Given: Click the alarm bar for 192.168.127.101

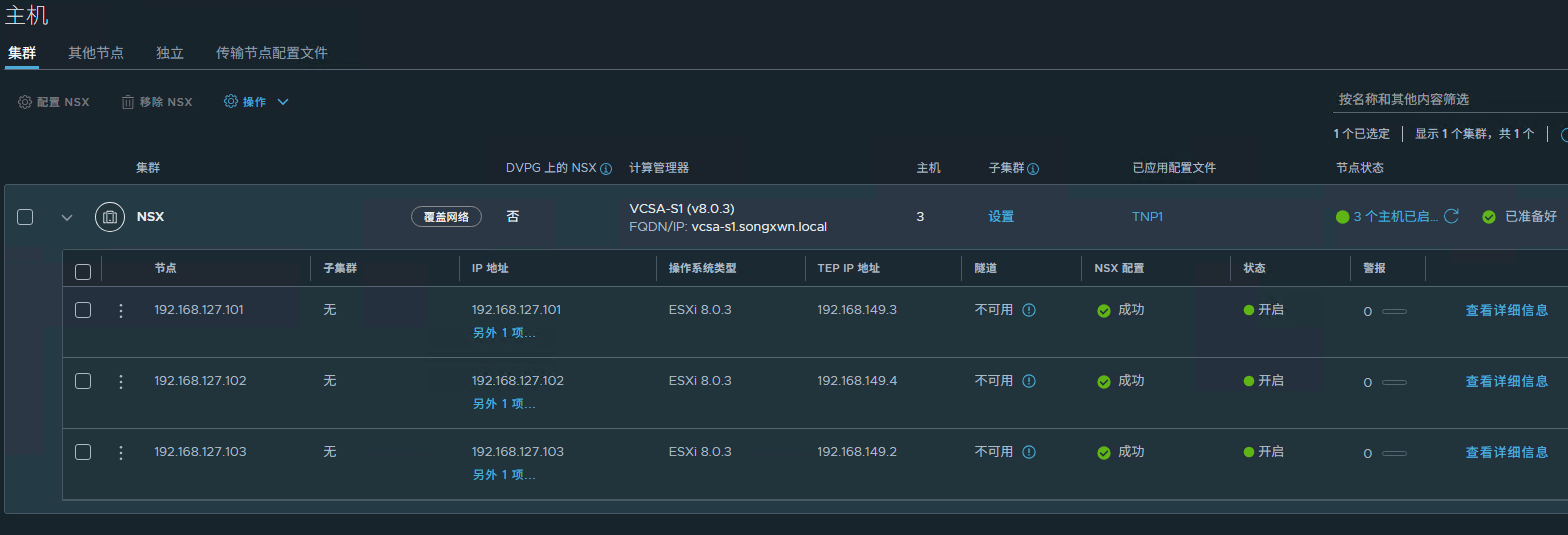Looking at the screenshot, I should (x=1394, y=311).
